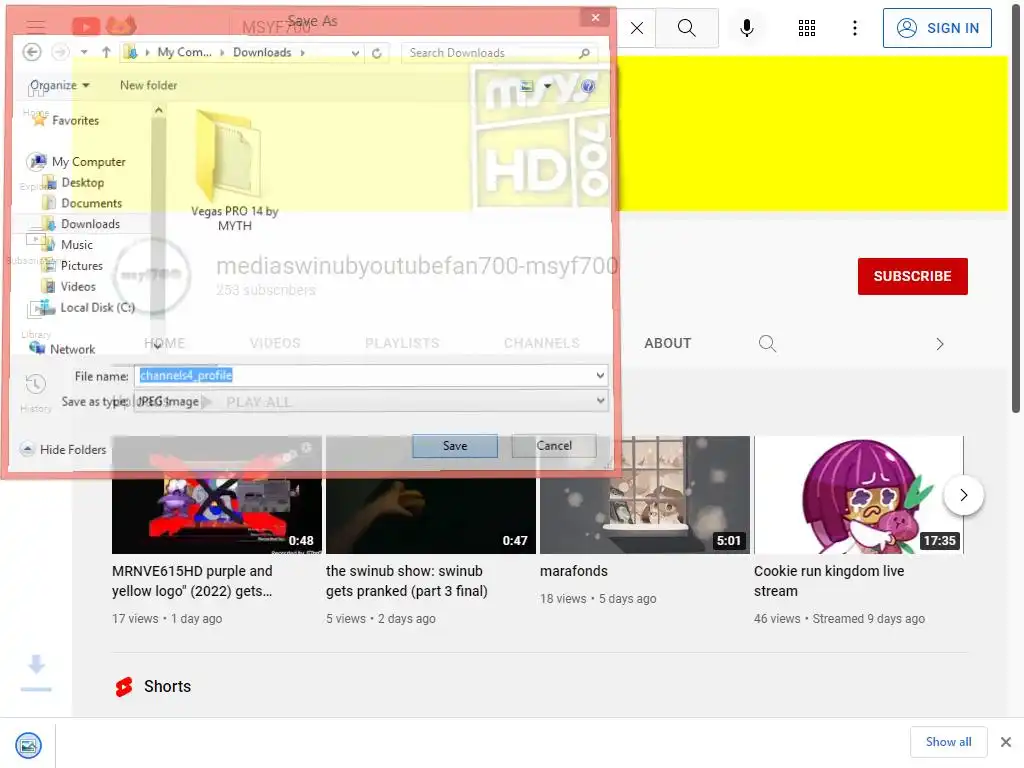Go up one folder level arrow
The height and width of the screenshot is (768, 1024).
[x=106, y=52]
